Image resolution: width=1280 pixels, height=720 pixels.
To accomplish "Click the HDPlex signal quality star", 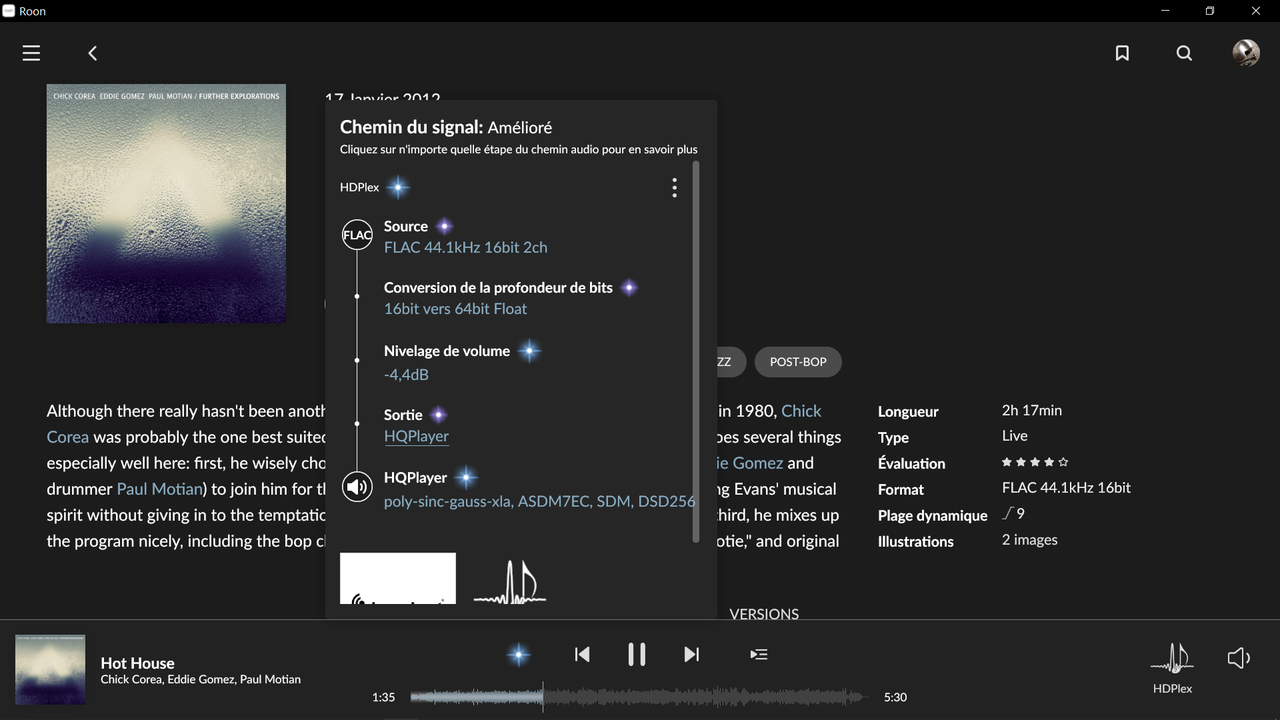I will (x=398, y=187).
